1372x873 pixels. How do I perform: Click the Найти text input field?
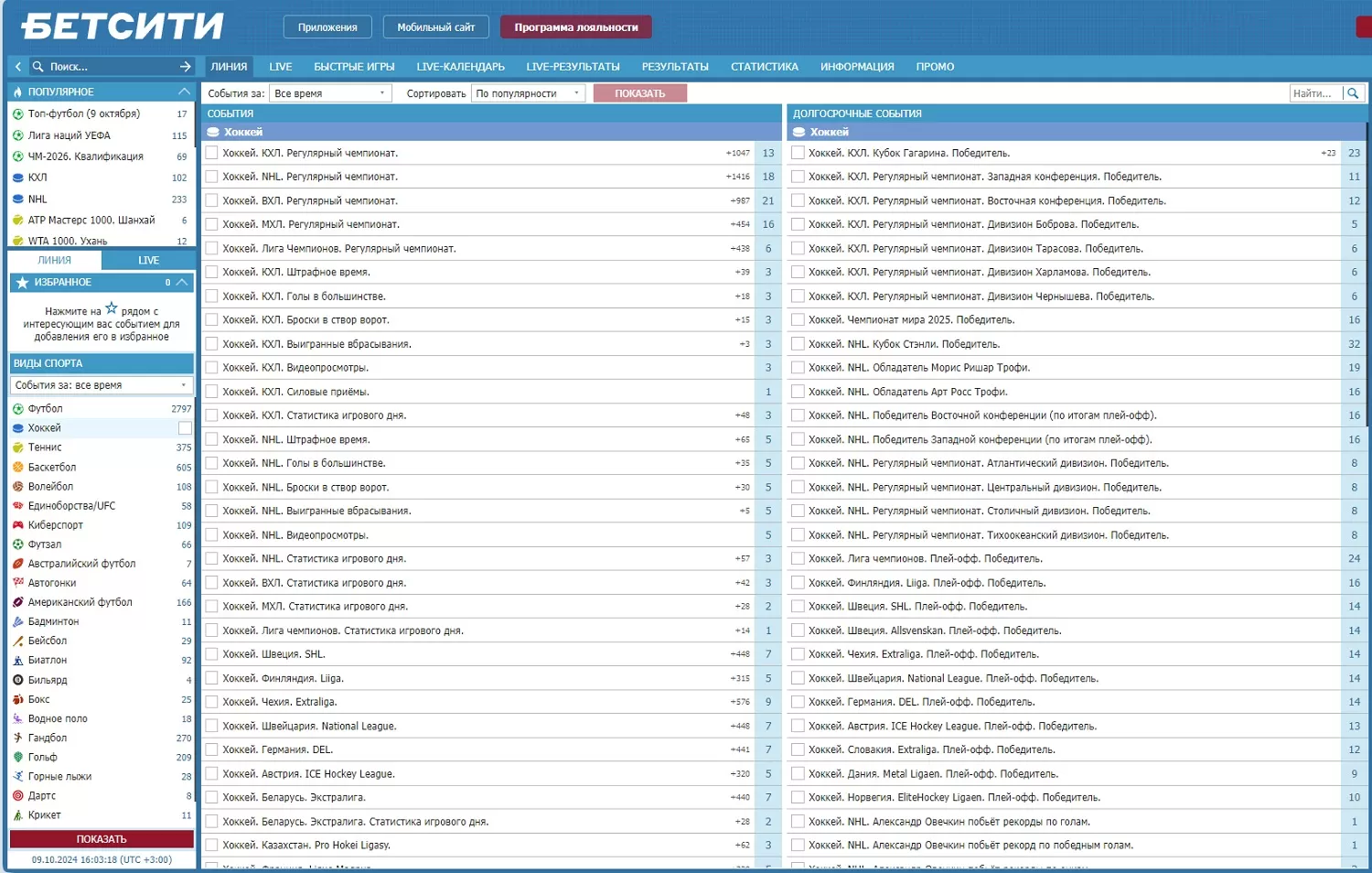click(x=1314, y=93)
